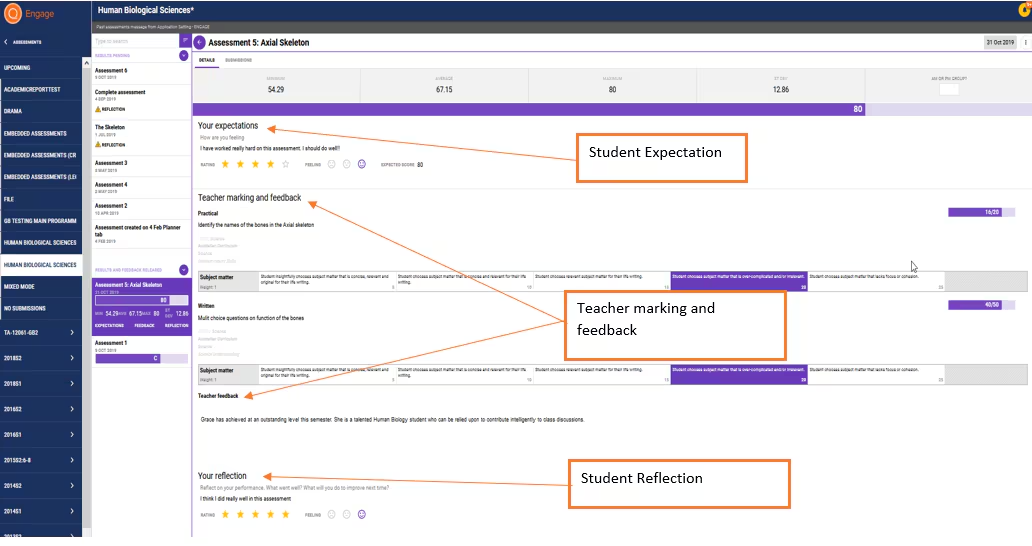Expand the TA-12061-GB2 sidebar group
The height and width of the screenshot is (546, 1032).
[41, 333]
